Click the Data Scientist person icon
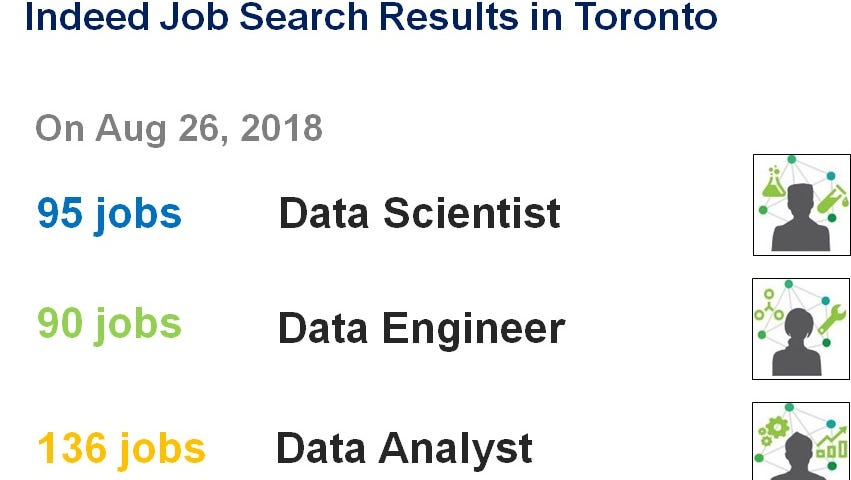The width and height of the screenshot is (851, 480). click(x=802, y=205)
